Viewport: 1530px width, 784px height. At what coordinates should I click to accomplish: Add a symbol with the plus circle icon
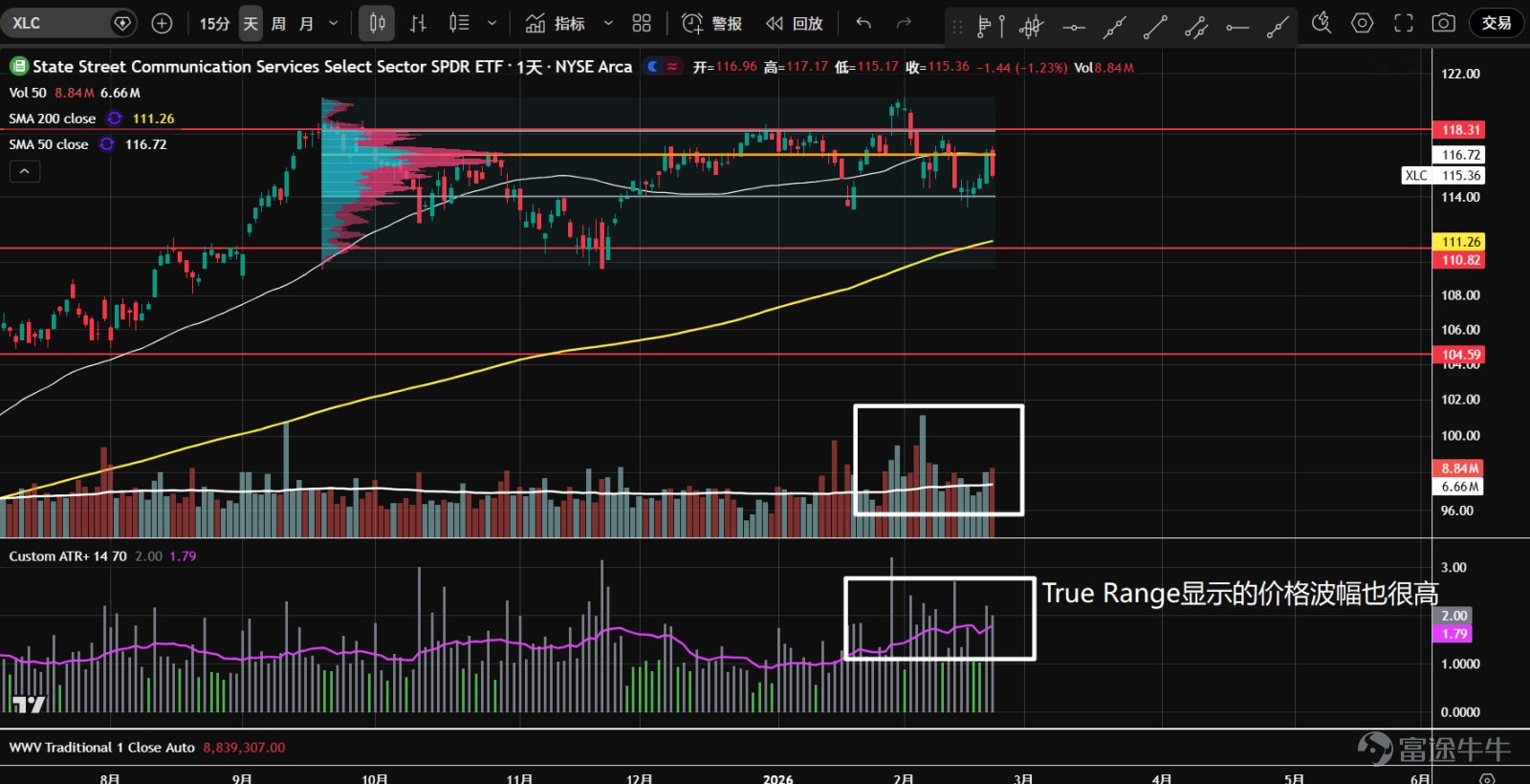(163, 23)
